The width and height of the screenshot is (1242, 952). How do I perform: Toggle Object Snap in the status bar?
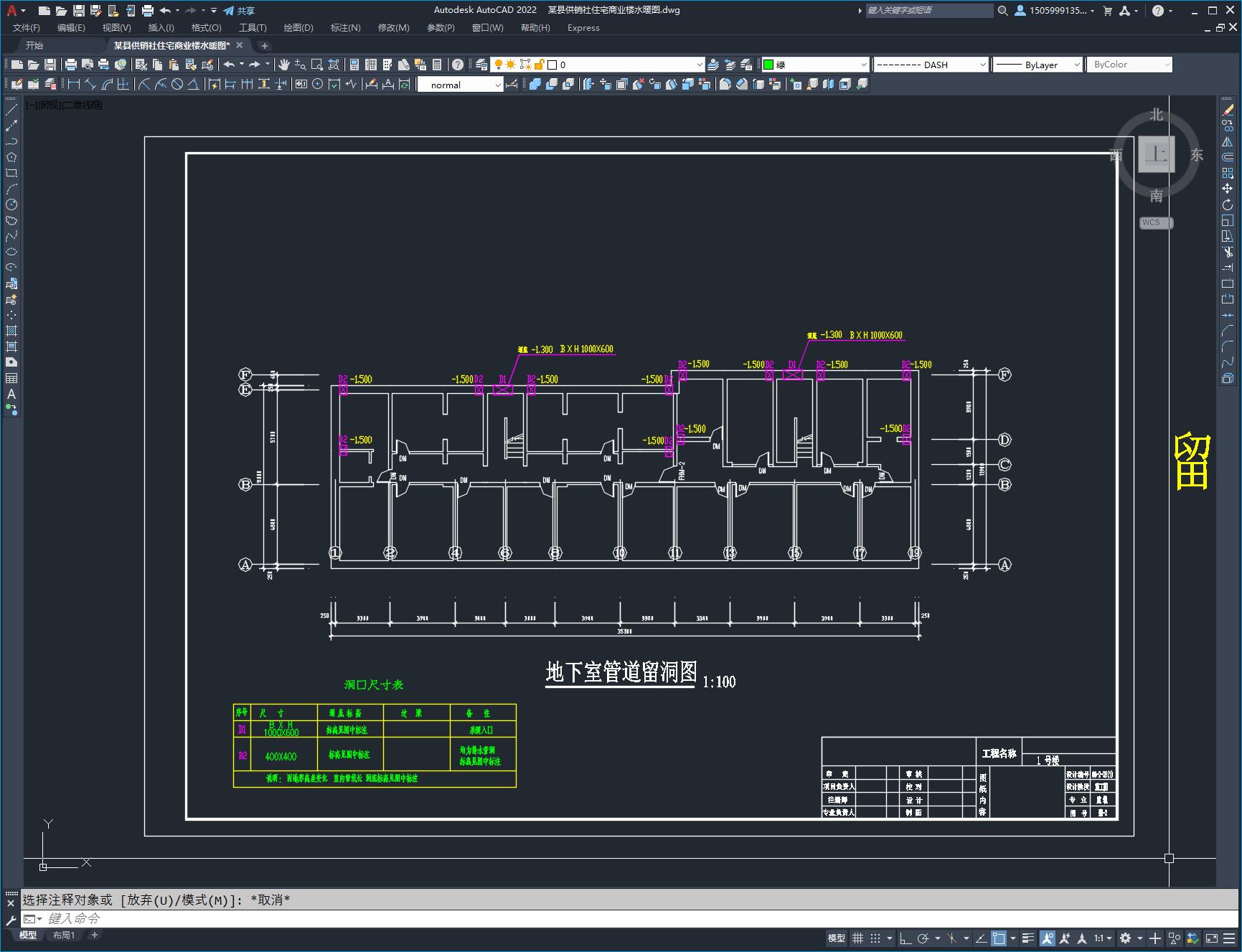click(999, 938)
